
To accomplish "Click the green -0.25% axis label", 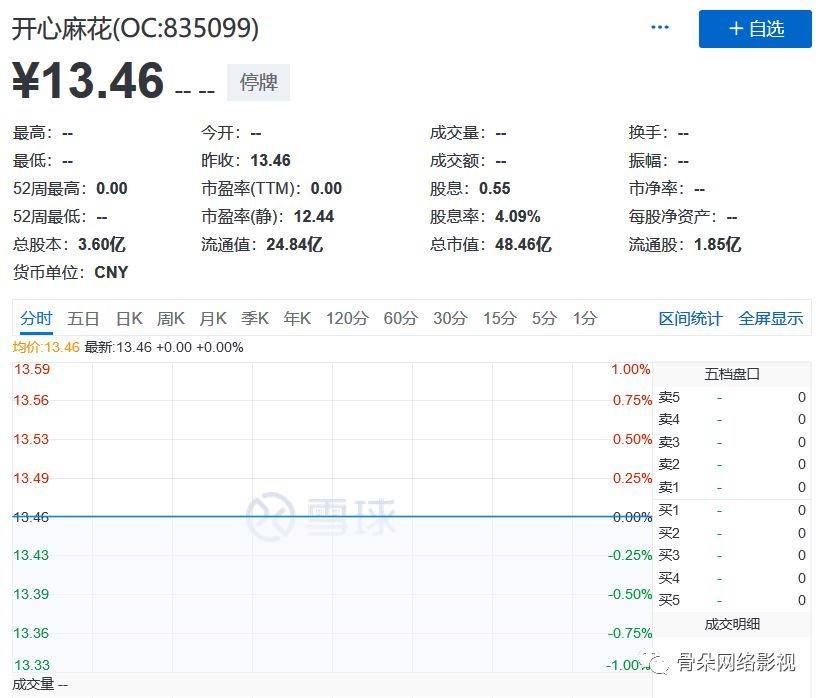I will coord(630,555).
